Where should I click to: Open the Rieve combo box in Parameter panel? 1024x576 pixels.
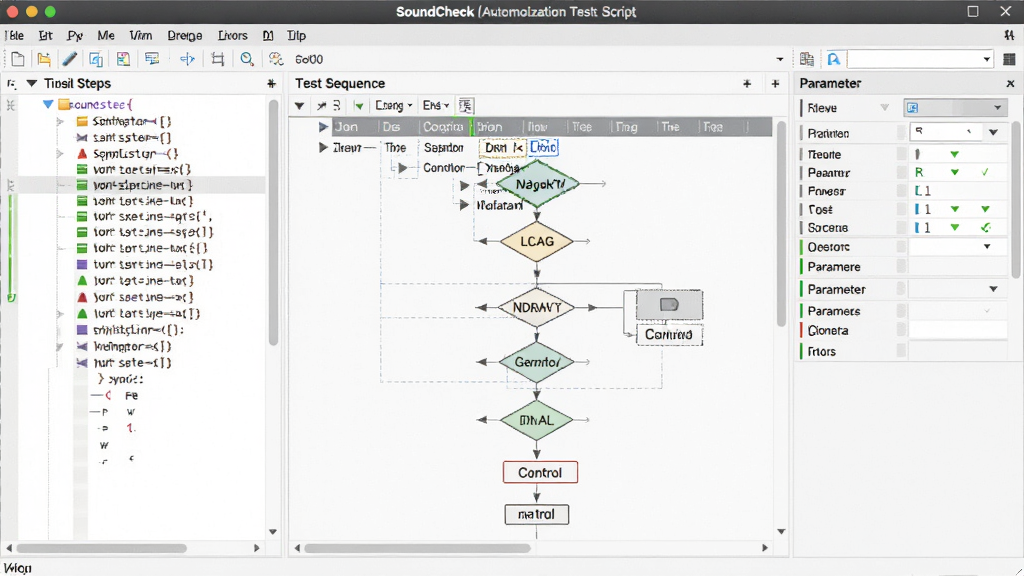[955, 108]
